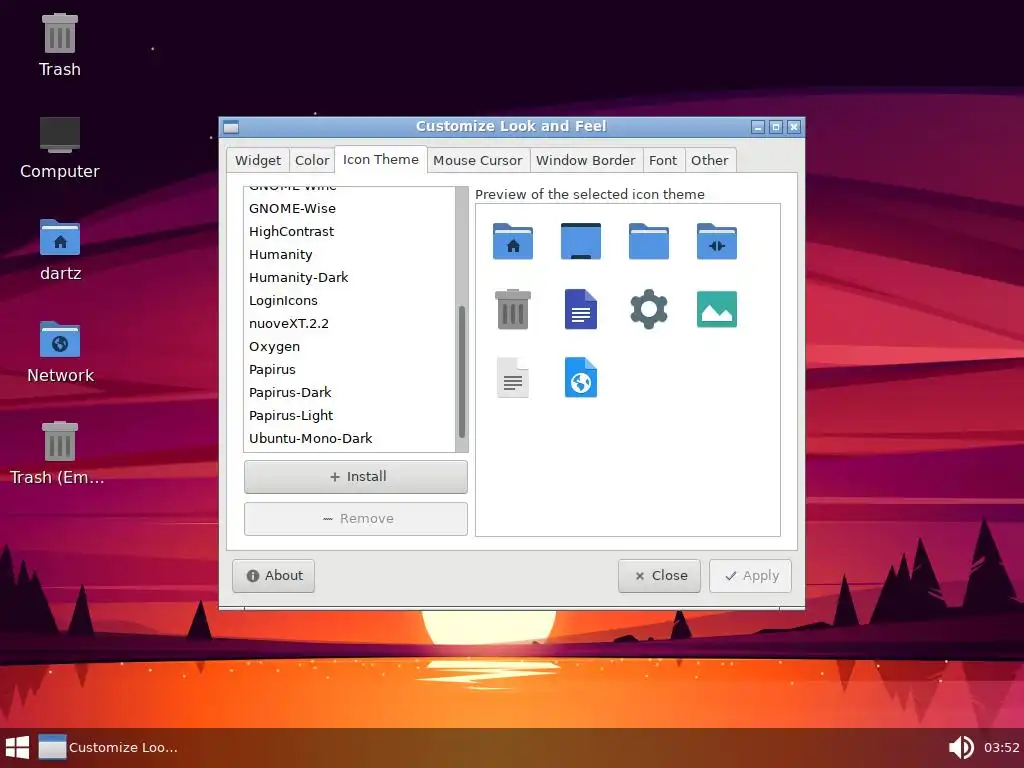
Task: Switch to the Font tab
Action: [663, 161]
